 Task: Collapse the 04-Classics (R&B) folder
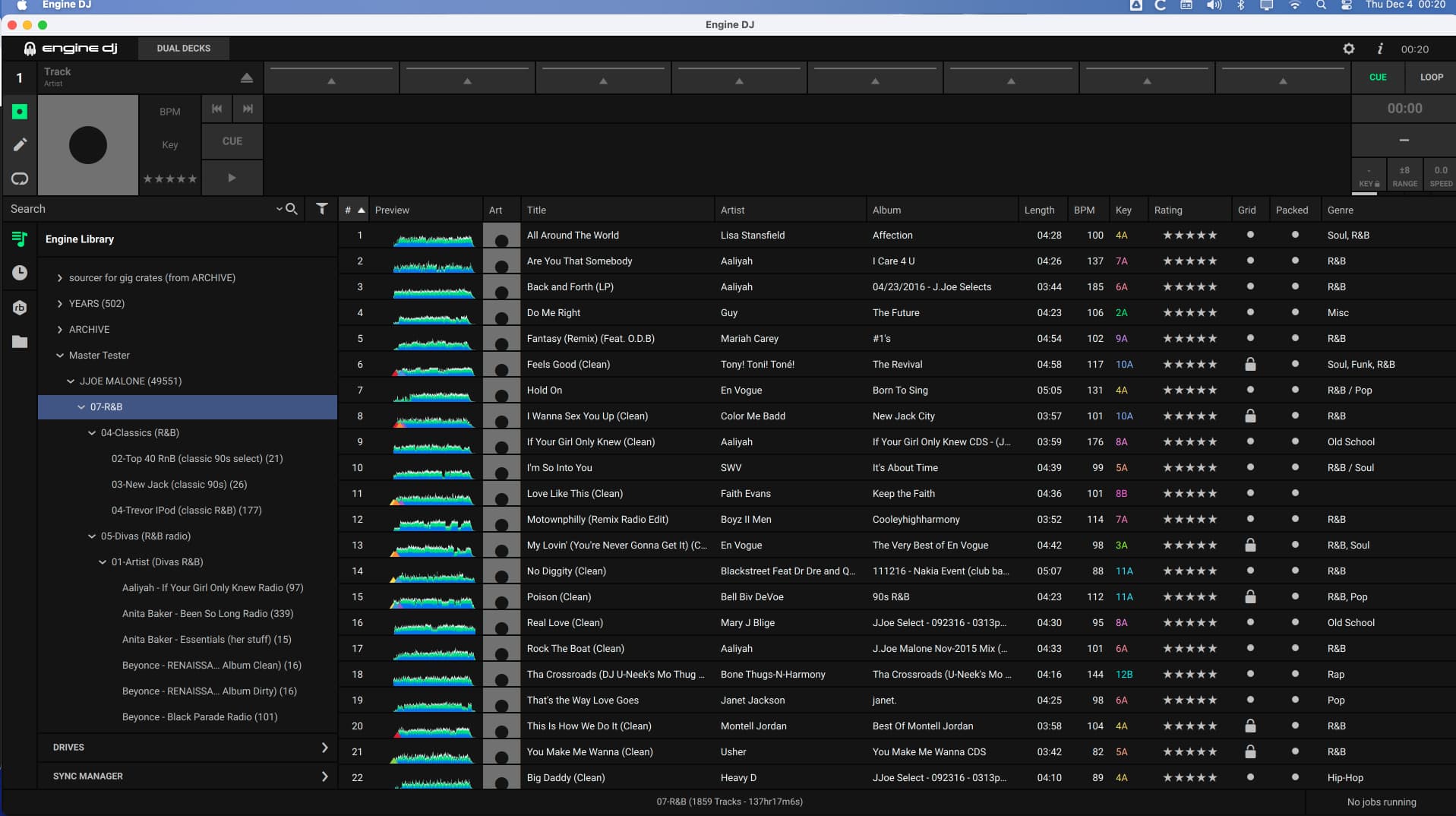[92, 433]
